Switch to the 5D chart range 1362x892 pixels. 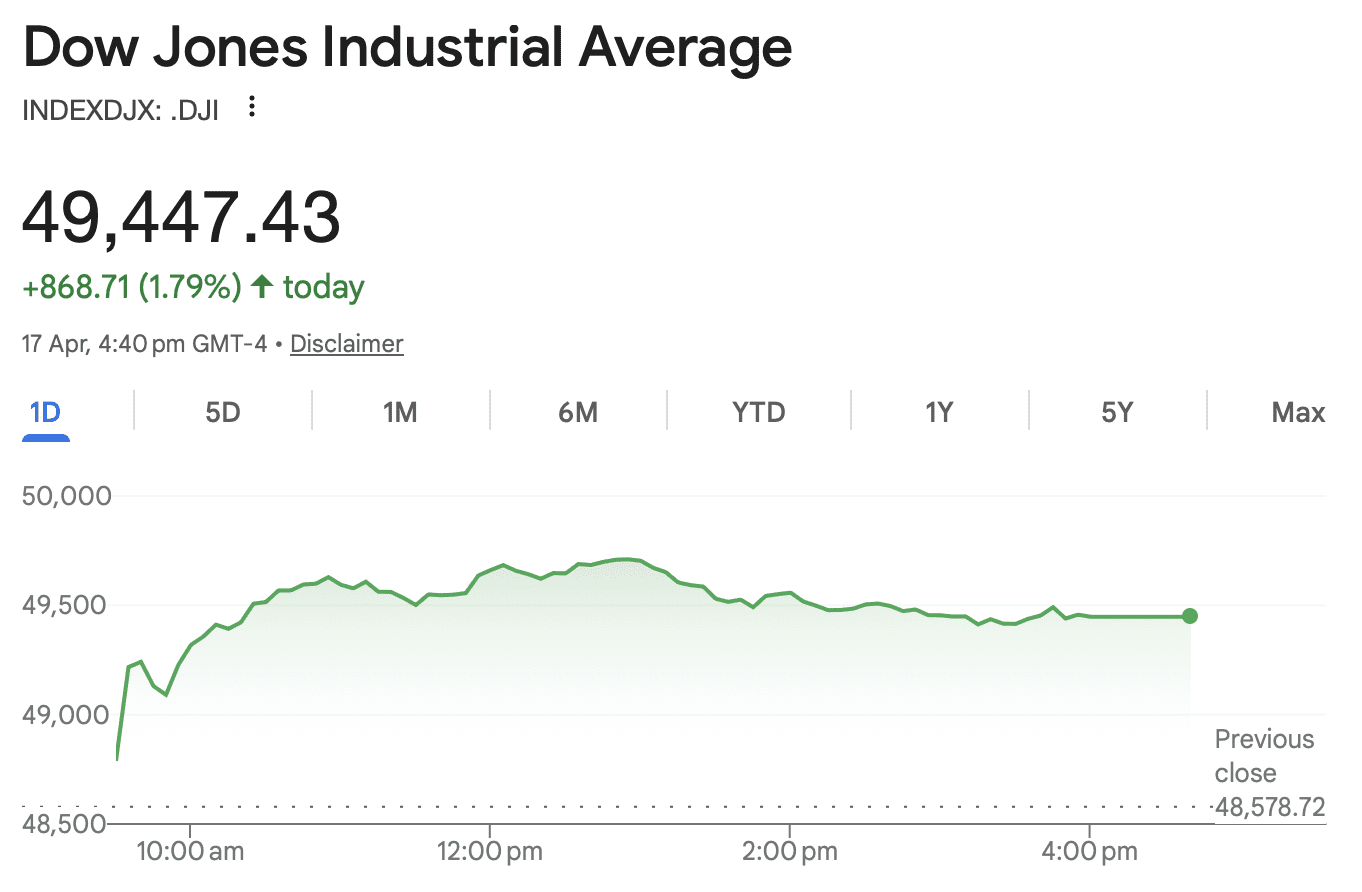click(223, 412)
